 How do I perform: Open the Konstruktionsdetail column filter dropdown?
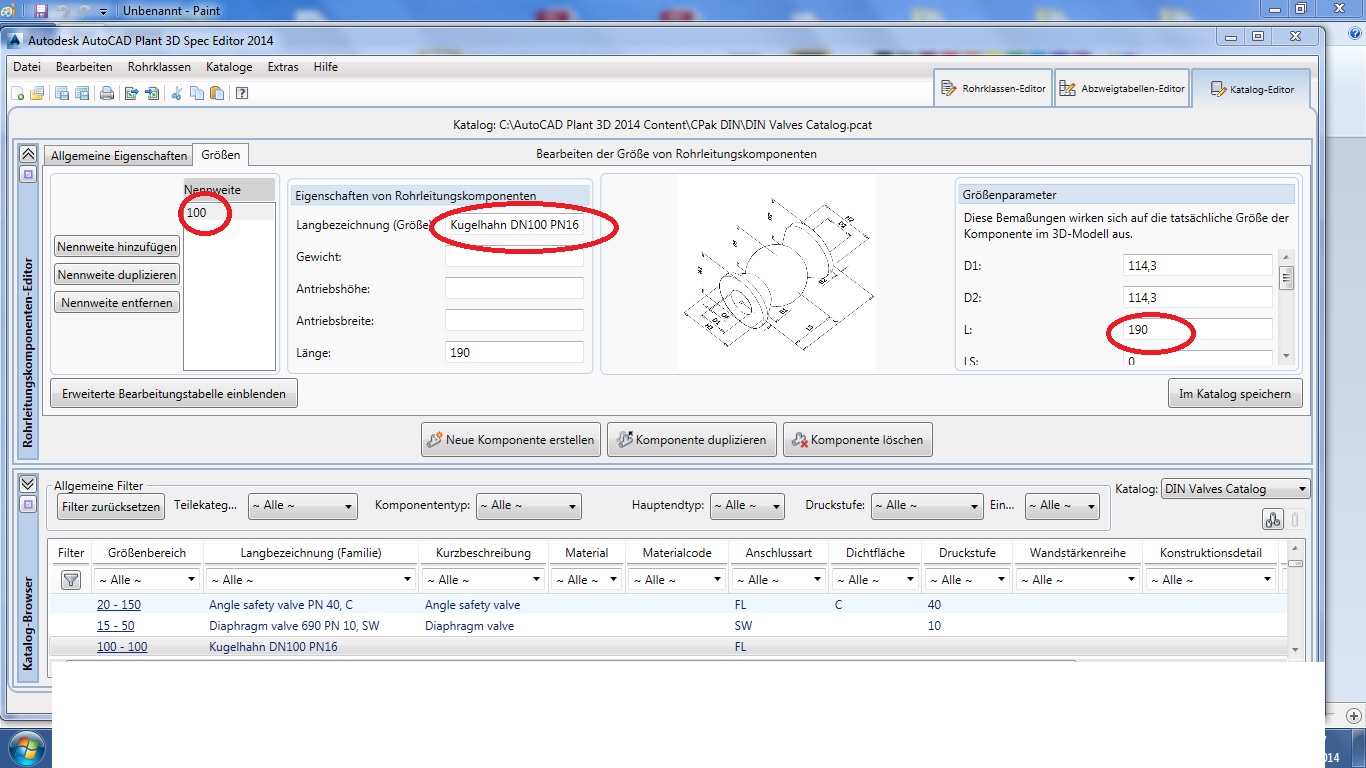(x=1211, y=579)
